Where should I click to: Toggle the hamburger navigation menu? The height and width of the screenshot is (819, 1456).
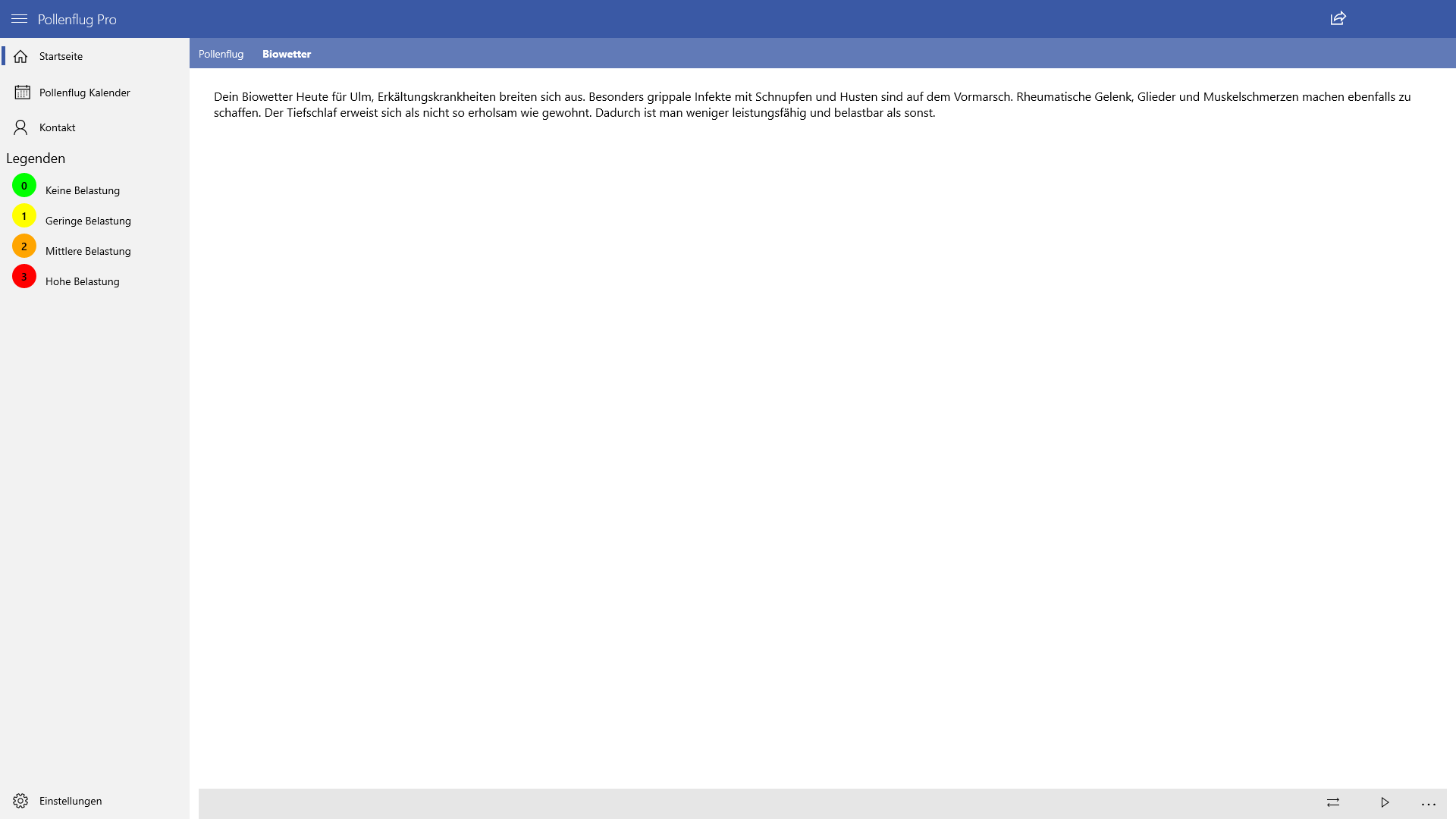tap(19, 19)
